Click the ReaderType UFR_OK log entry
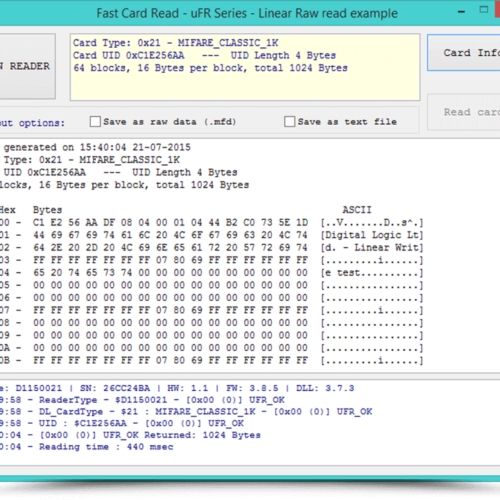Image resolution: width=500 pixels, height=500 pixels. click(x=142, y=400)
